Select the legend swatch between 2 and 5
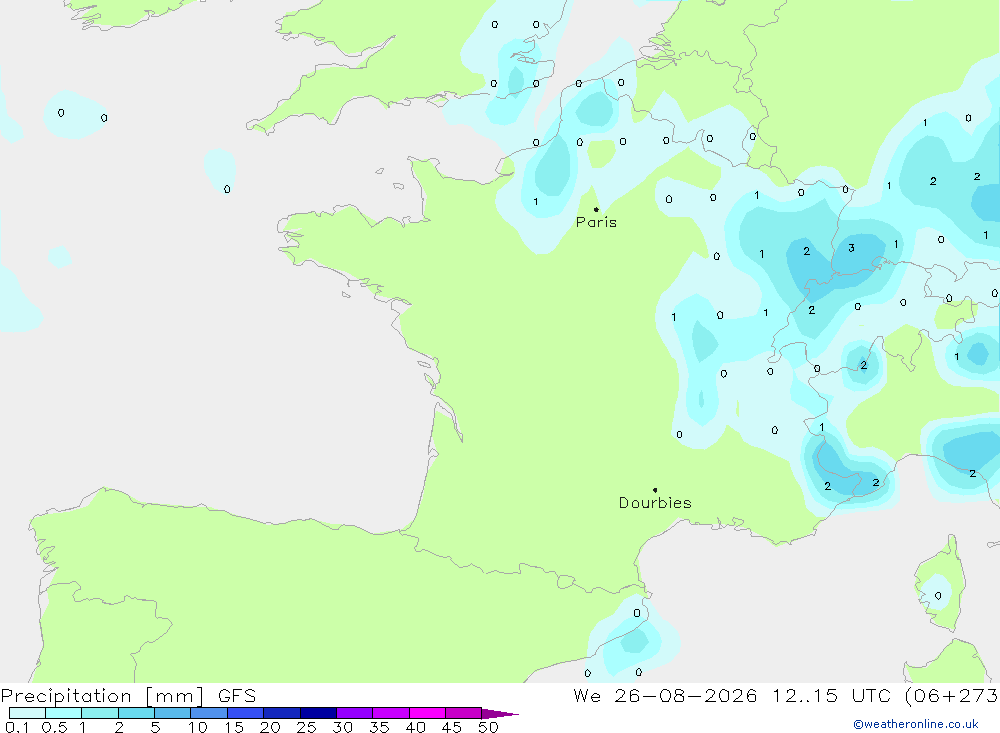Screen dimensions: 1000x733 point(136,713)
